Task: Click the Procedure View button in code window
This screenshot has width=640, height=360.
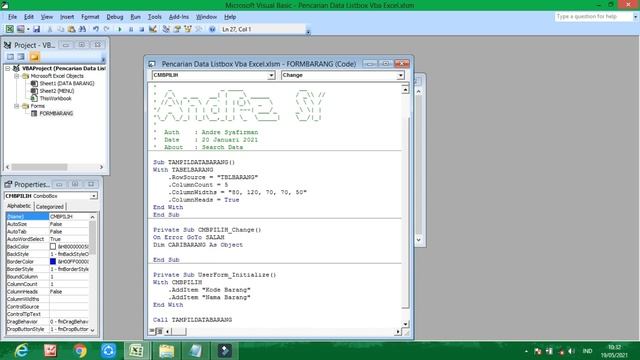Action: coord(152,331)
